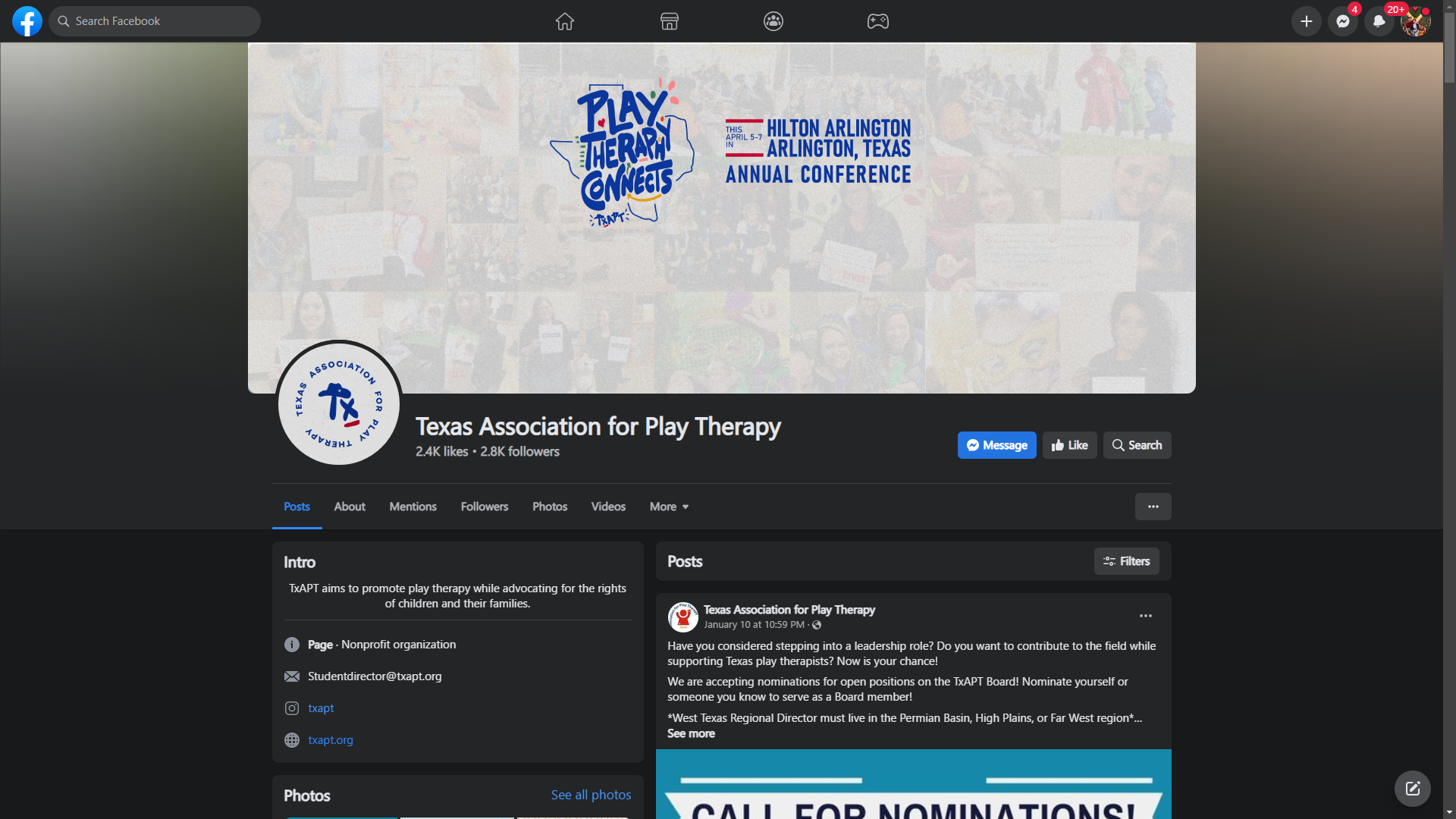The image size is (1456, 819).
Task: Open the Marketplace icon
Action: click(x=670, y=21)
